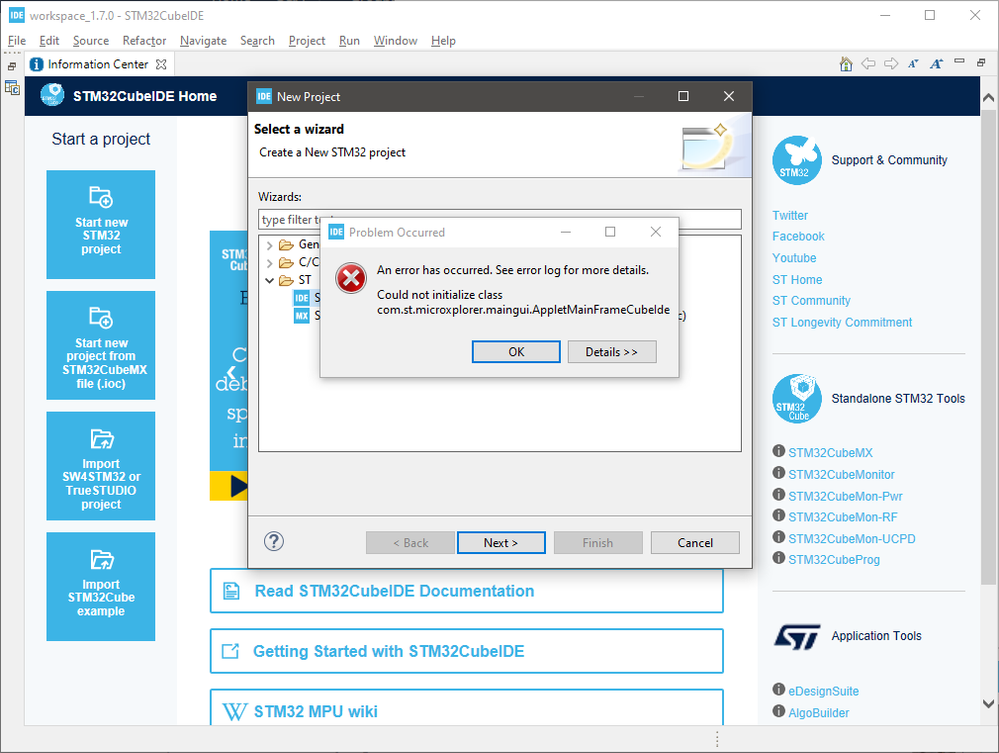
Task: Open the Twitter link
Action: 790,215
